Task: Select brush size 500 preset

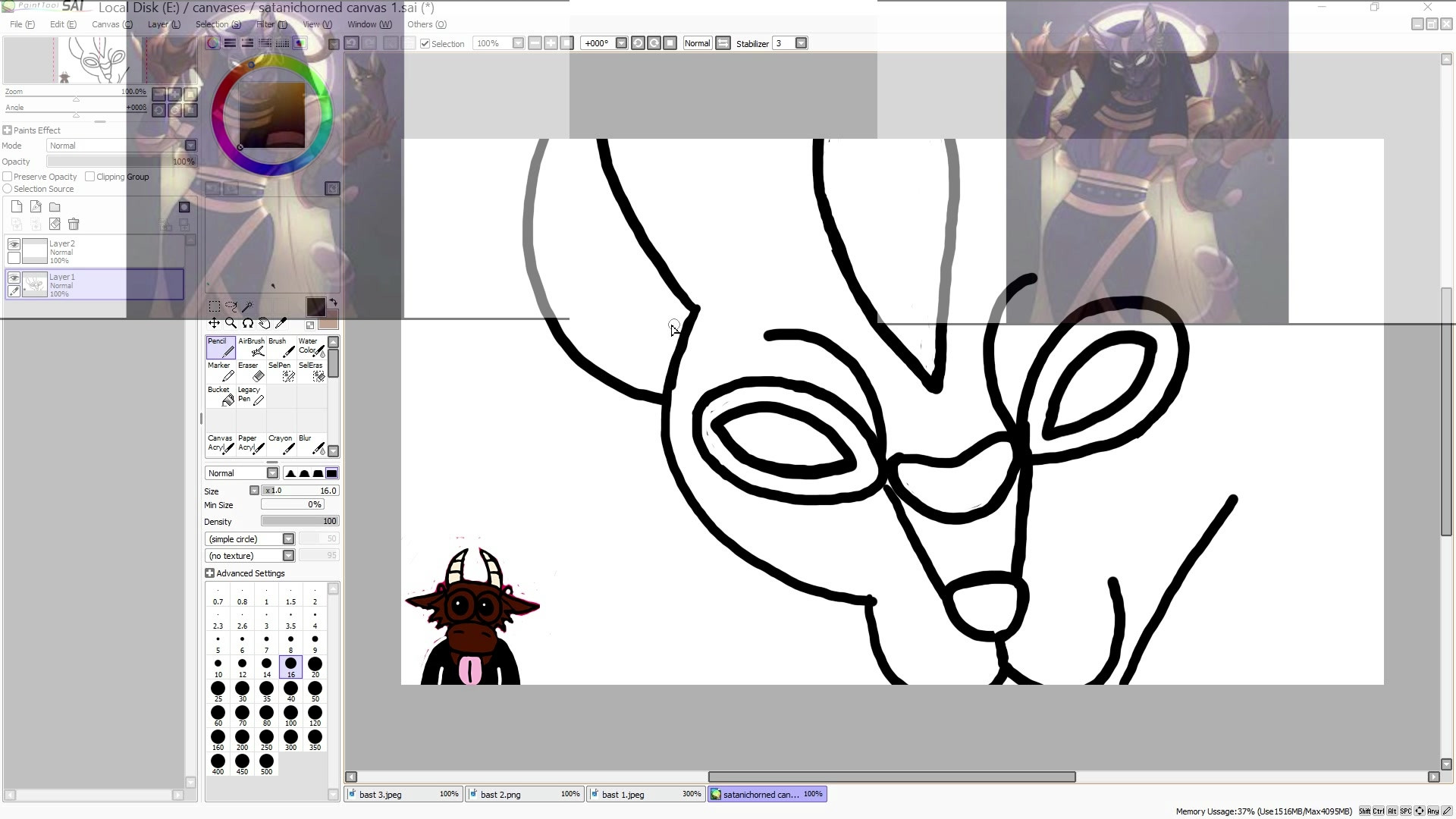Action: coord(266,764)
